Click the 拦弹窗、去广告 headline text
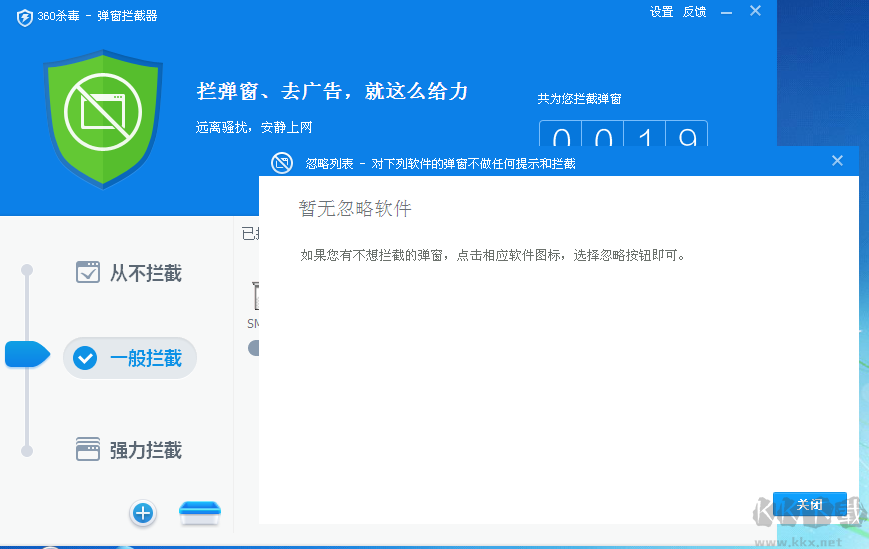The image size is (869, 549). click(x=333, y=91)
